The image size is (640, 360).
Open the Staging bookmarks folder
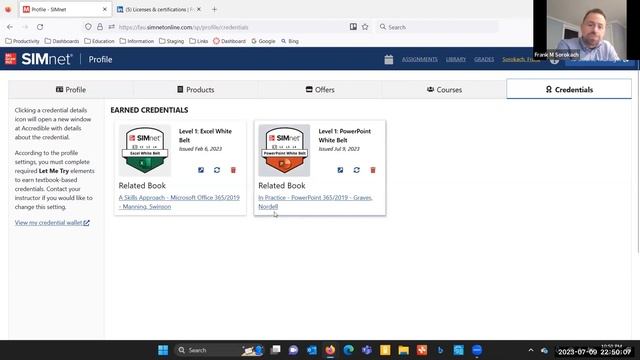(171, 41)
